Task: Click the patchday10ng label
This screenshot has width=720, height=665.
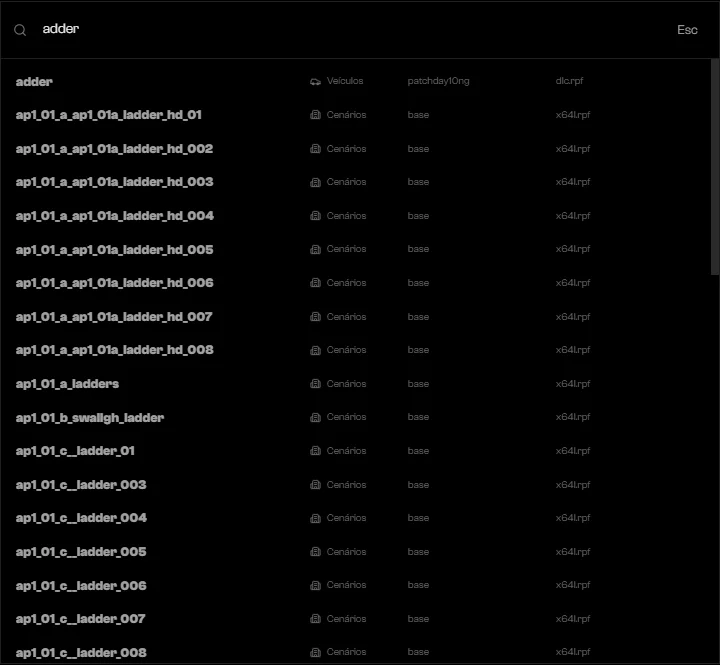Action: [x=438, y=81]
